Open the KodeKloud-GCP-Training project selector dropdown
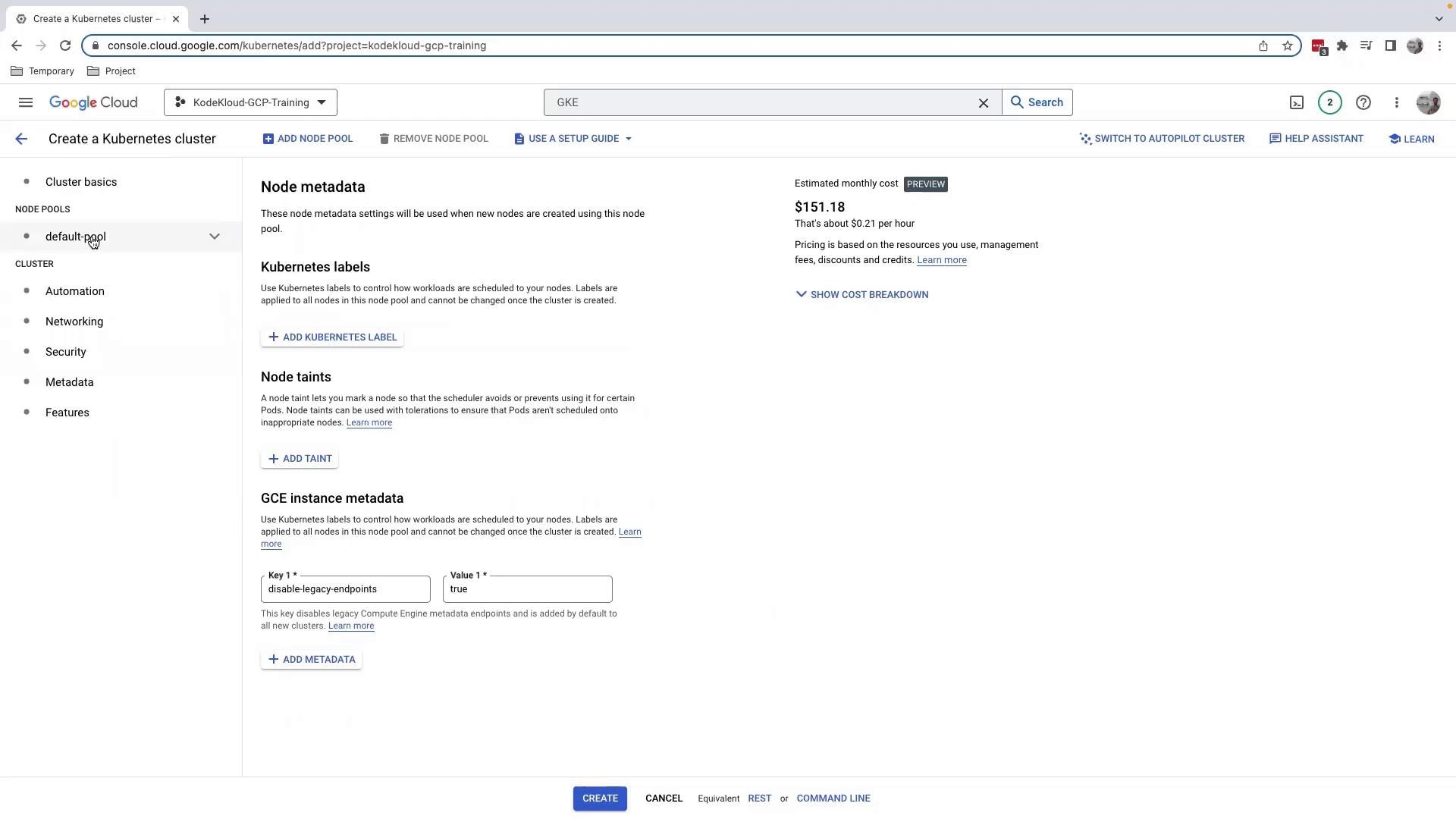Image resolution: width=1456 pixels, height=819 pixels. [250, 102]
